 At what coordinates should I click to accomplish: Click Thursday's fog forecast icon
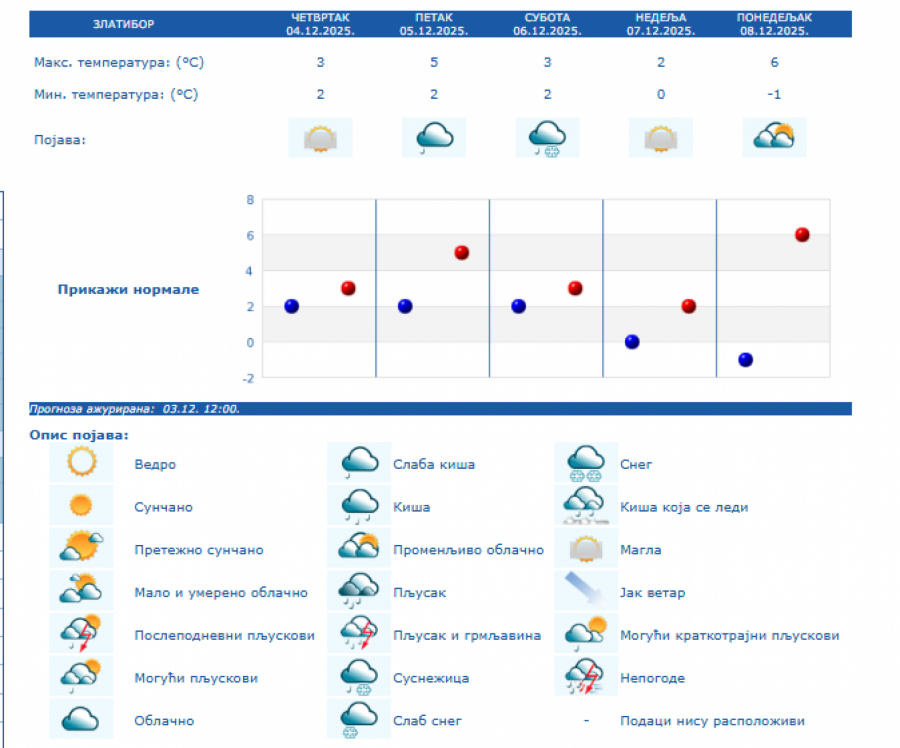(x=320, y=138)
